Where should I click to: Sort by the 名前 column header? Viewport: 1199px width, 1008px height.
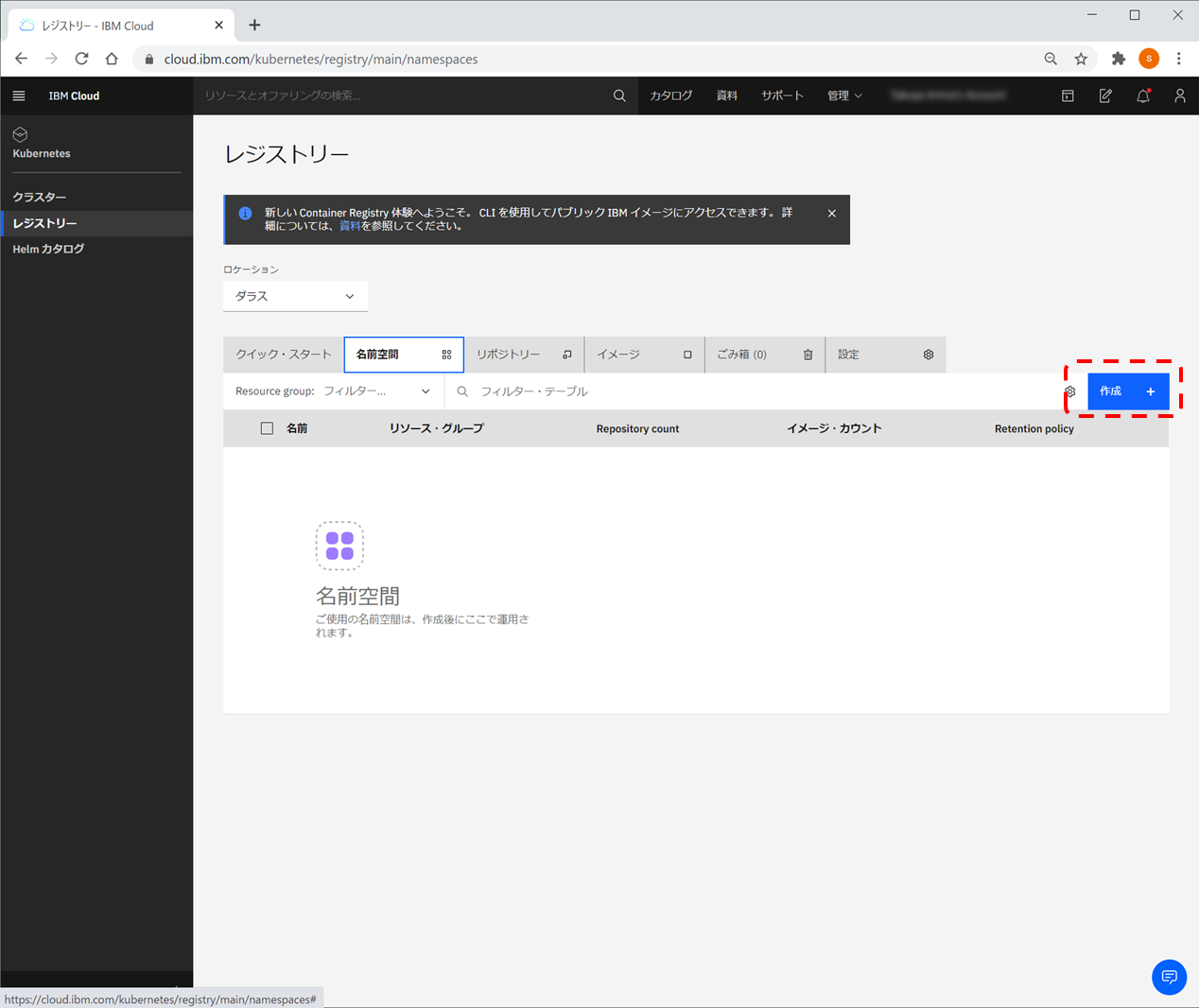(297, 428)
